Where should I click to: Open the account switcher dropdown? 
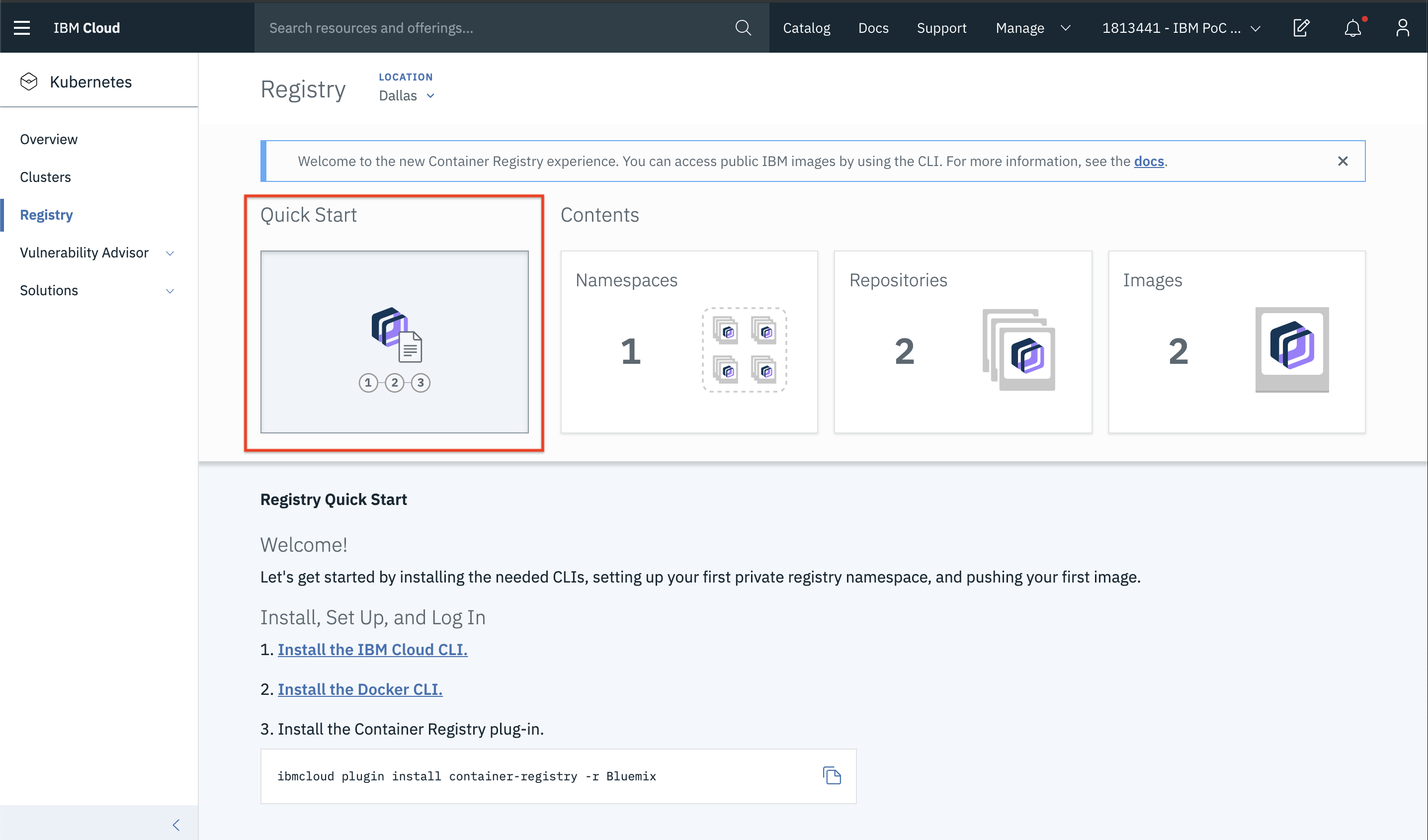[1181, 28]
